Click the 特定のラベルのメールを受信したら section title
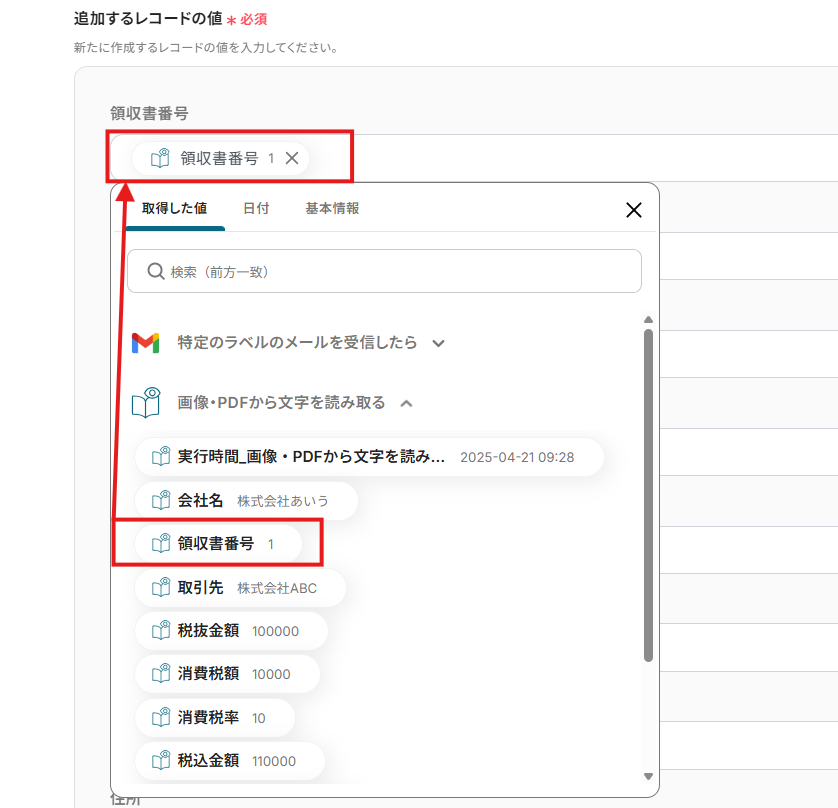Viewport: 838px width, 808px height. (x=297, y=343)
